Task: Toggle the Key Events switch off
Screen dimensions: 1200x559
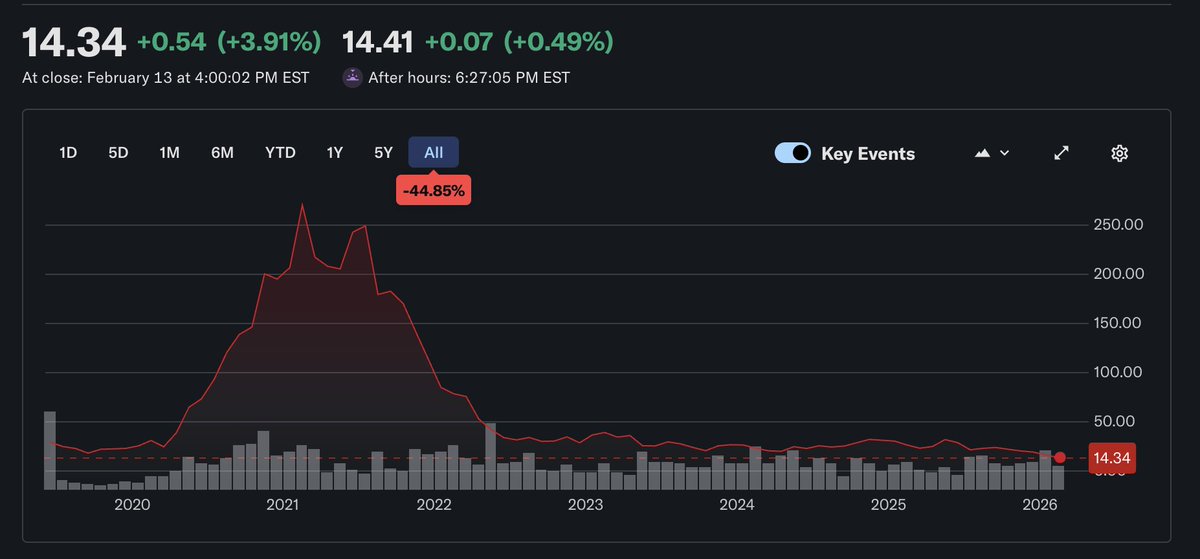Action: coord(793,153)
